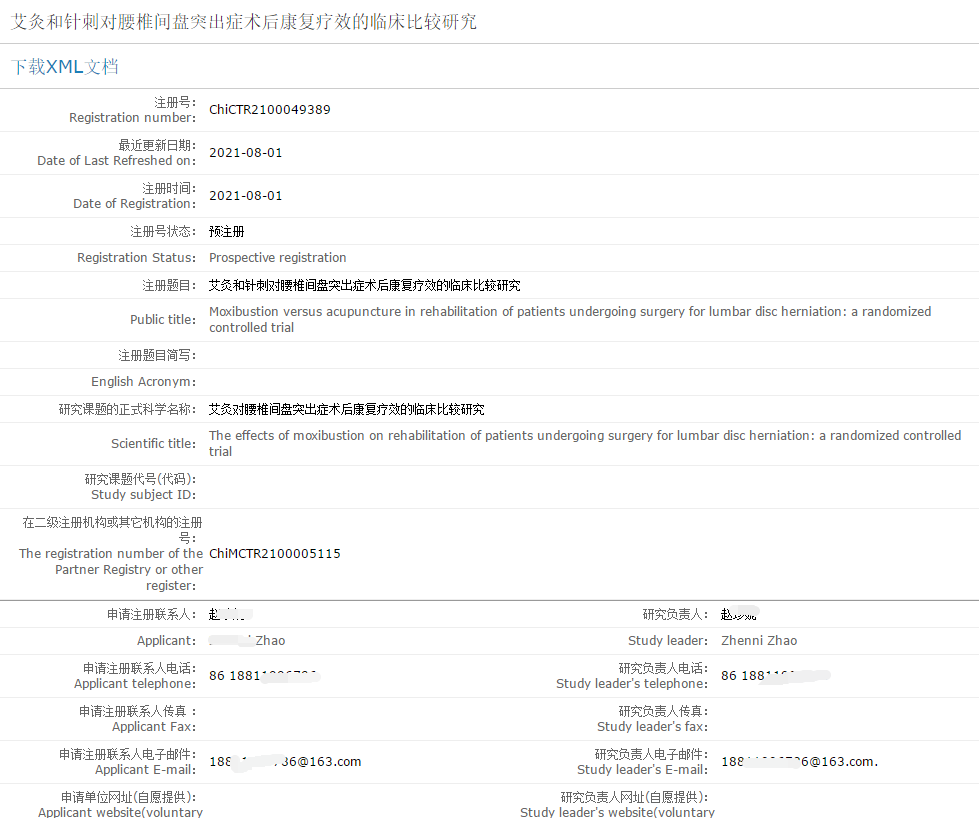Screen dimensions: 979x818
Task: Click the Chinese public title under 注册题目
Action: pos(364,286)
